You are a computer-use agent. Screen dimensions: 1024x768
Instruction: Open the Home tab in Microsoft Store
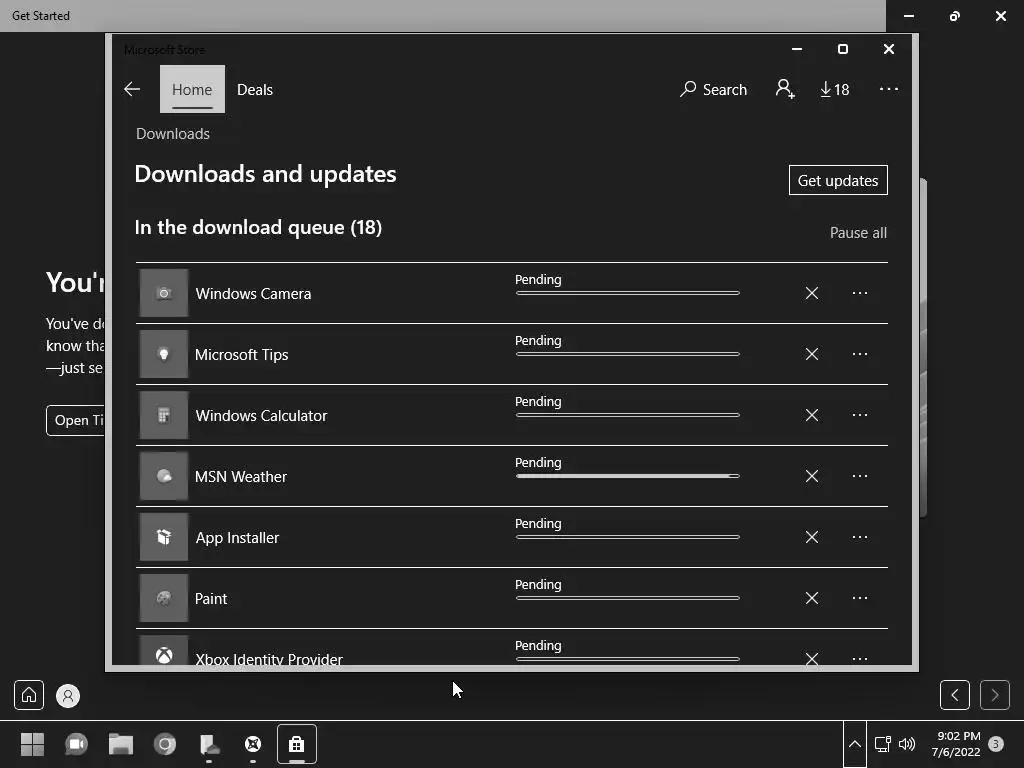(x=192, y=89)
